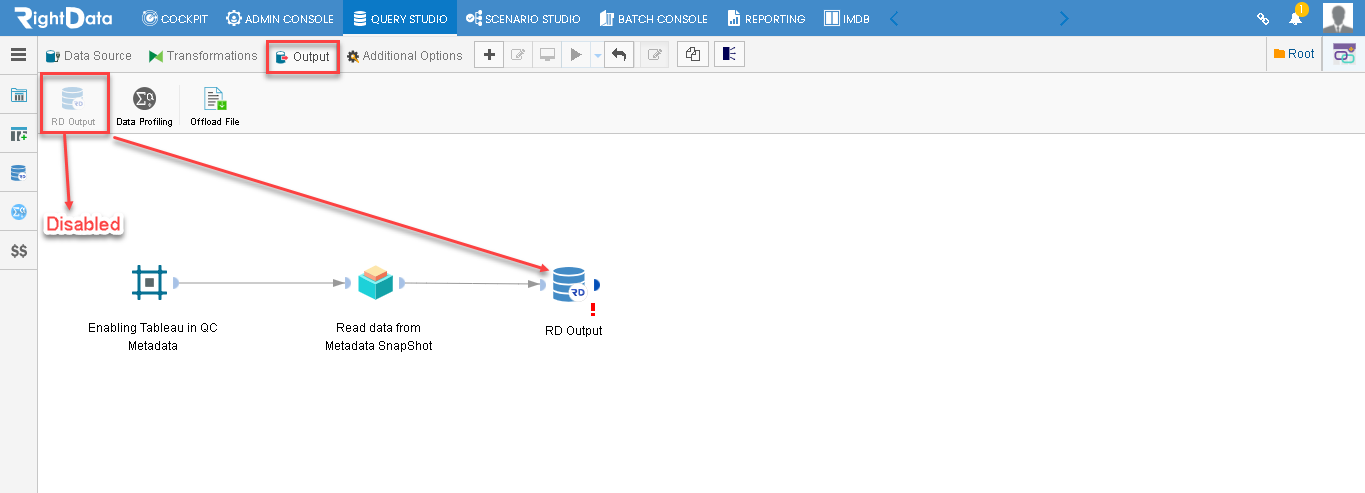1365x493 pixels.
Task: Select the Data Profiling tool
Action: coord(144,107)
